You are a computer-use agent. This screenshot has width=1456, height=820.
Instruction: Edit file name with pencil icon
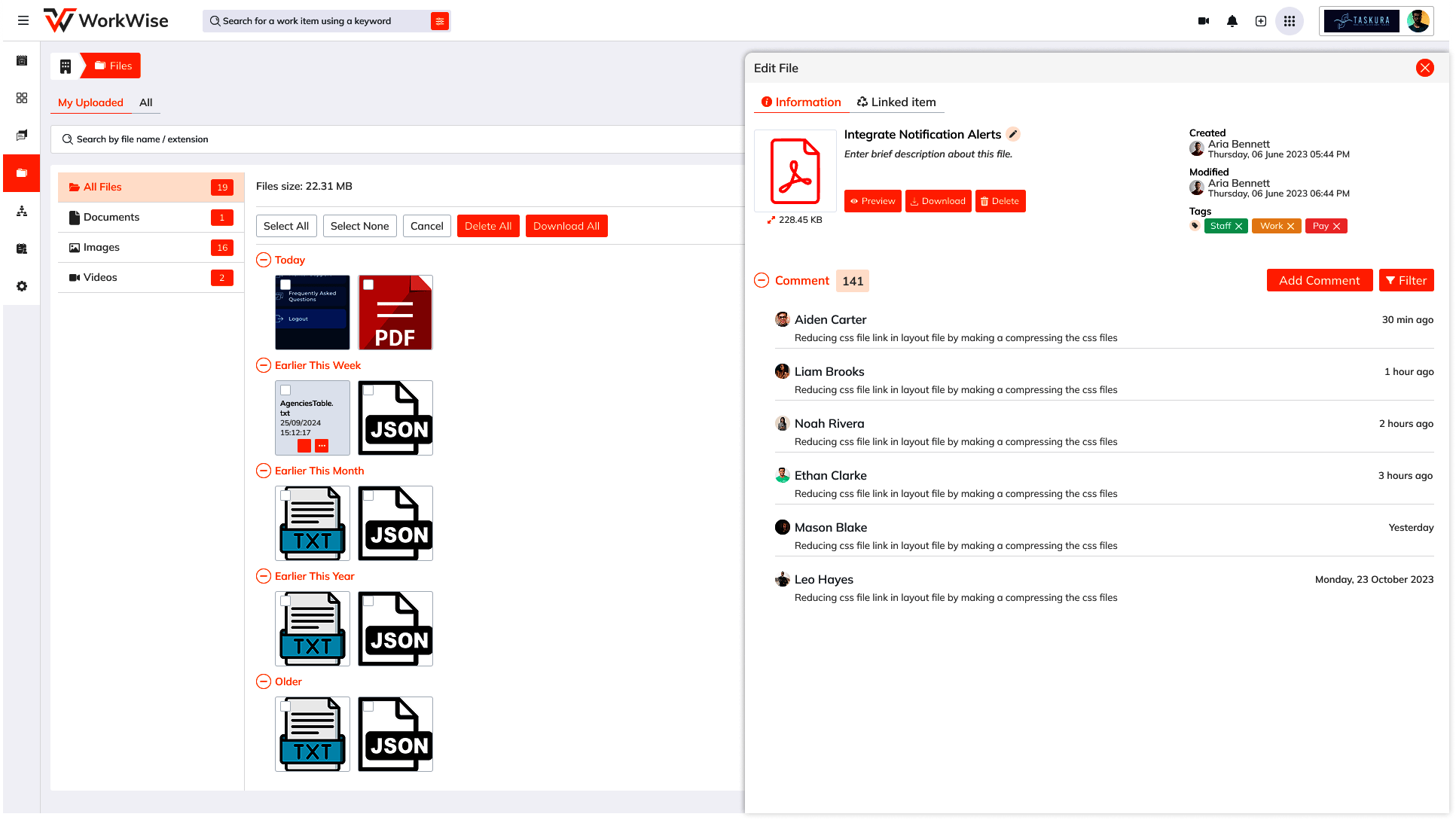[x=1014, y=134]
